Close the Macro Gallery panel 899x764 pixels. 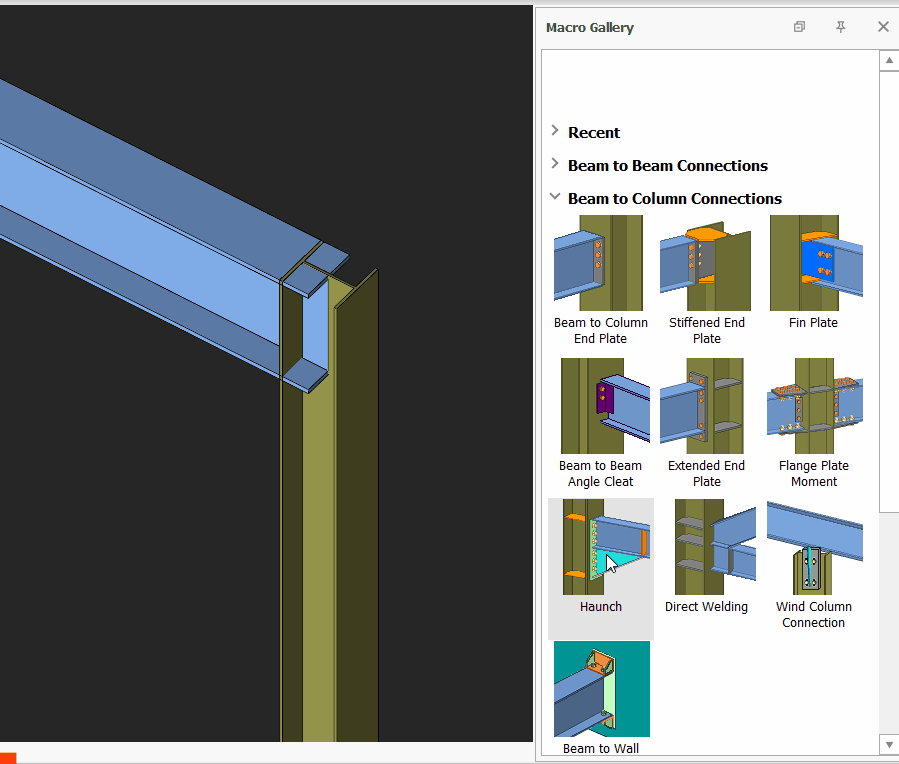click(883, 27)
